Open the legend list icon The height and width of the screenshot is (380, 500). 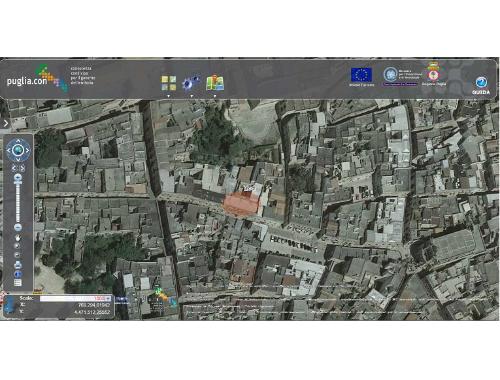(18, 283)
